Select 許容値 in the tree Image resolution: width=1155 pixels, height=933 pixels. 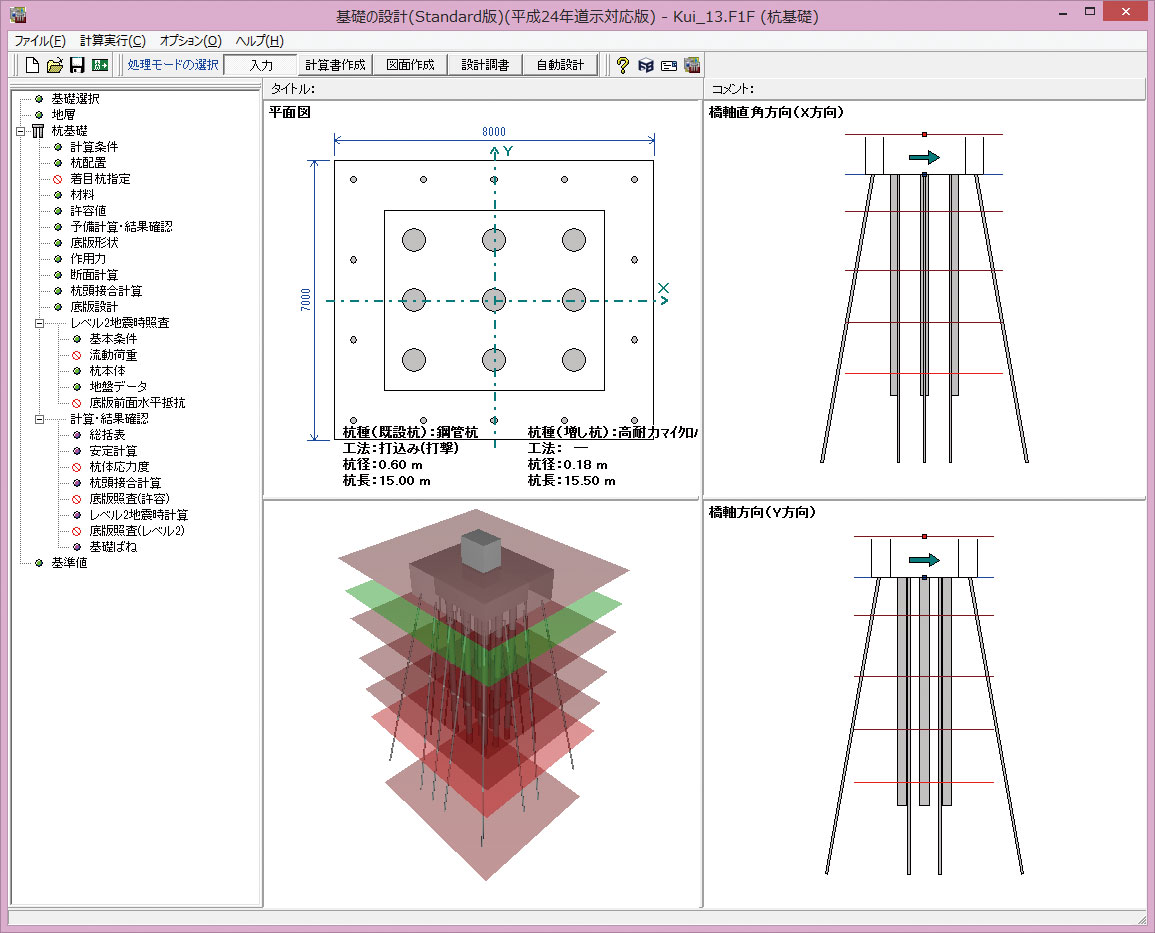[x=88, y=211]
